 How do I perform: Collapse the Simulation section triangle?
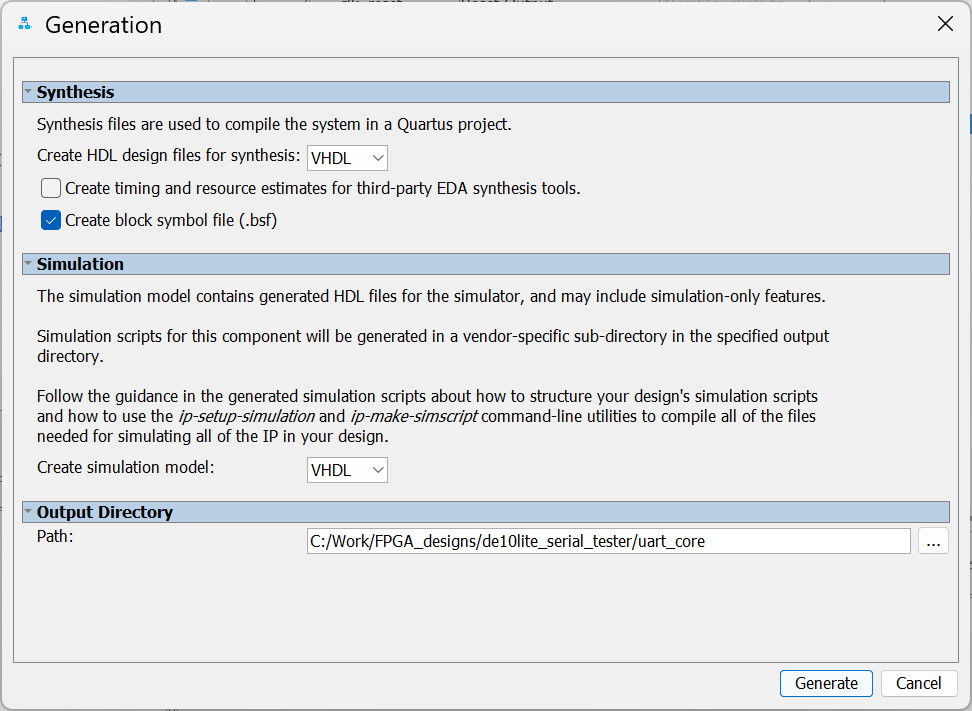(28, 264)
